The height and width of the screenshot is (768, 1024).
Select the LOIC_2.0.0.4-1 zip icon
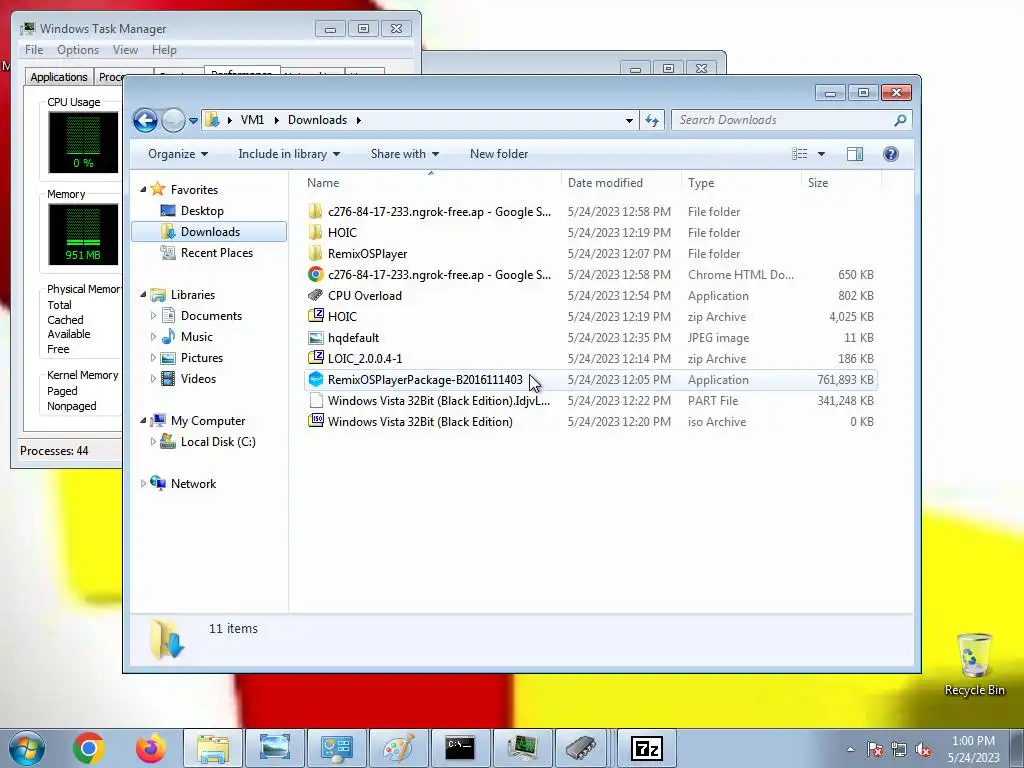tap(315, 359)
